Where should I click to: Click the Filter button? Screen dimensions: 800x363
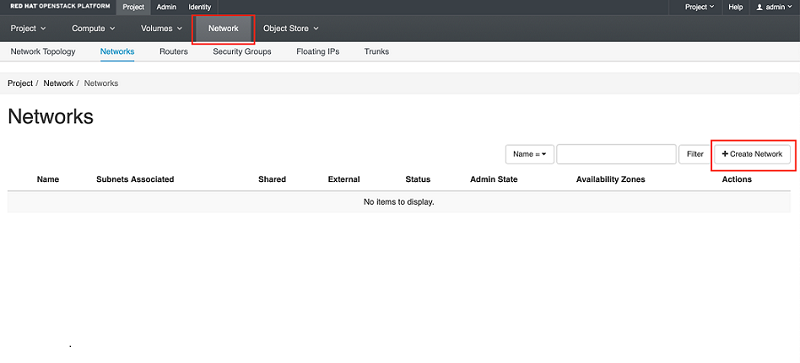click(695, 154)
